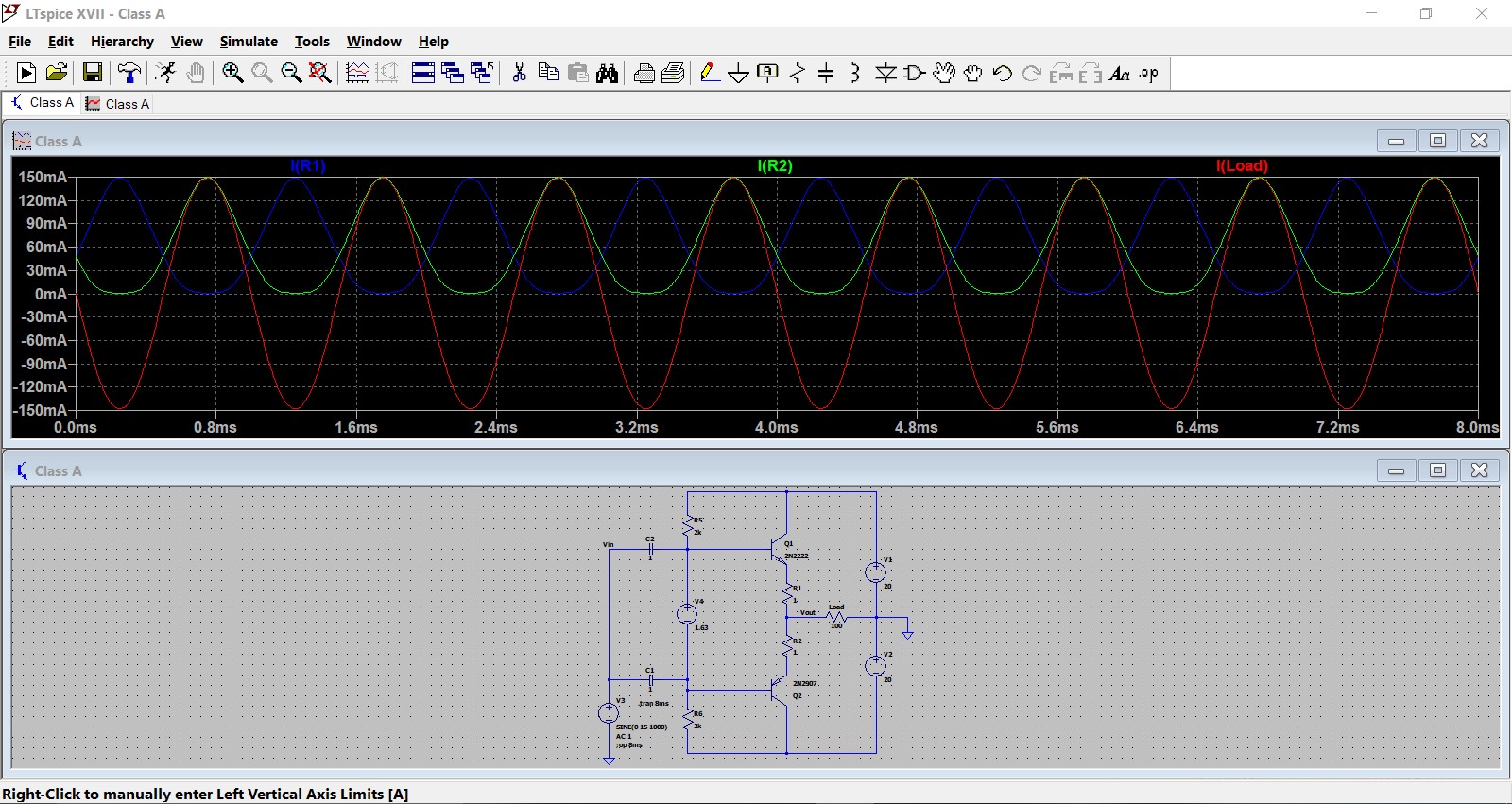
Task: Click the Q2 2N2907 transistor in schematic
Action: pos(781,690)
